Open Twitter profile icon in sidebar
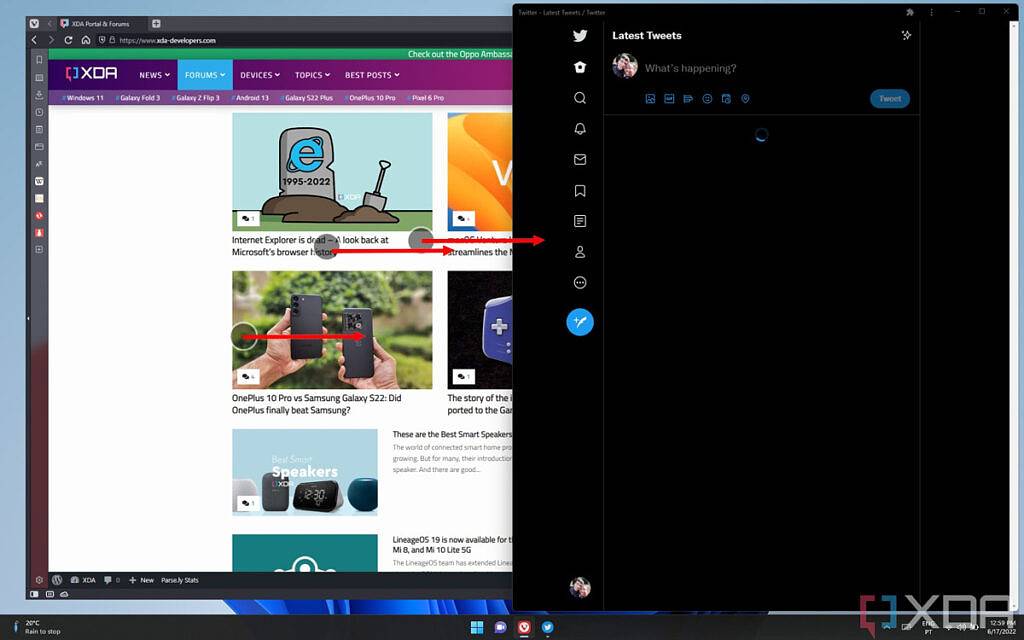The width and height of the screenshot is (1024, 640). (x=580, y=252)
